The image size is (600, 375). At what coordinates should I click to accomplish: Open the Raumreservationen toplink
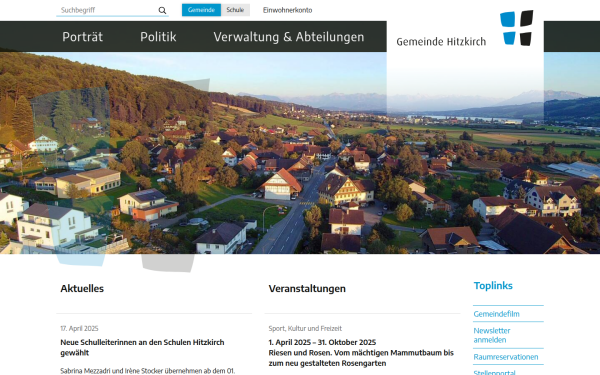pyautogui.click(x=505, y=357)
